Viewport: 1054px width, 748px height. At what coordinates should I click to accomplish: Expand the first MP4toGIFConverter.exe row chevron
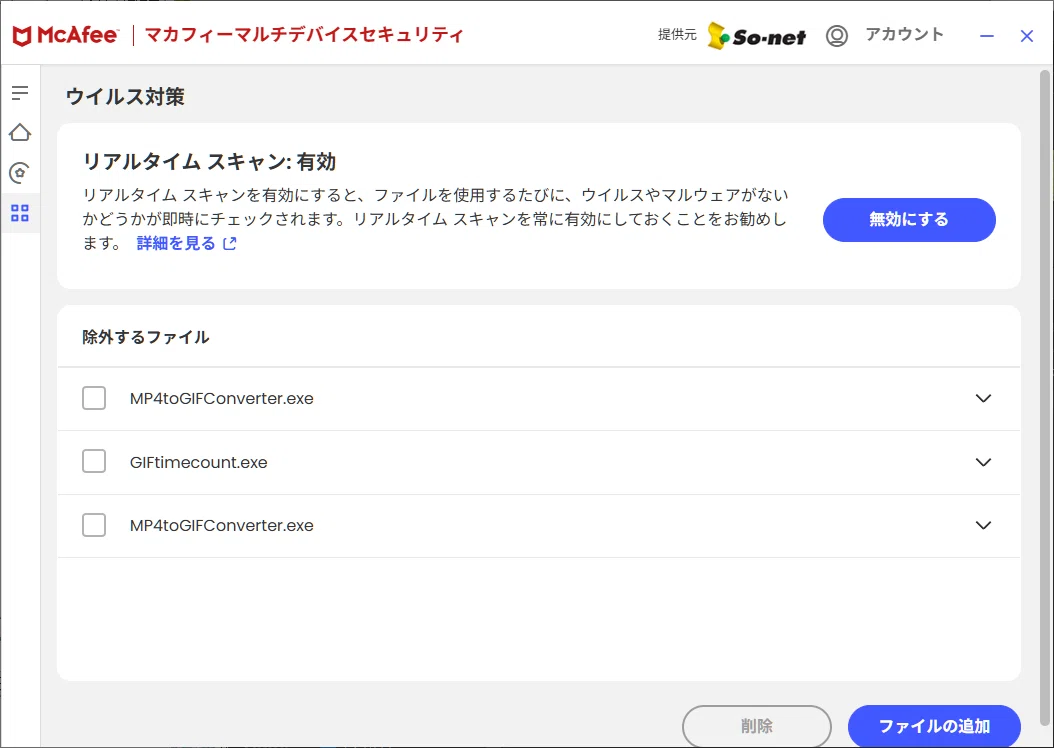tap(983, 399)
